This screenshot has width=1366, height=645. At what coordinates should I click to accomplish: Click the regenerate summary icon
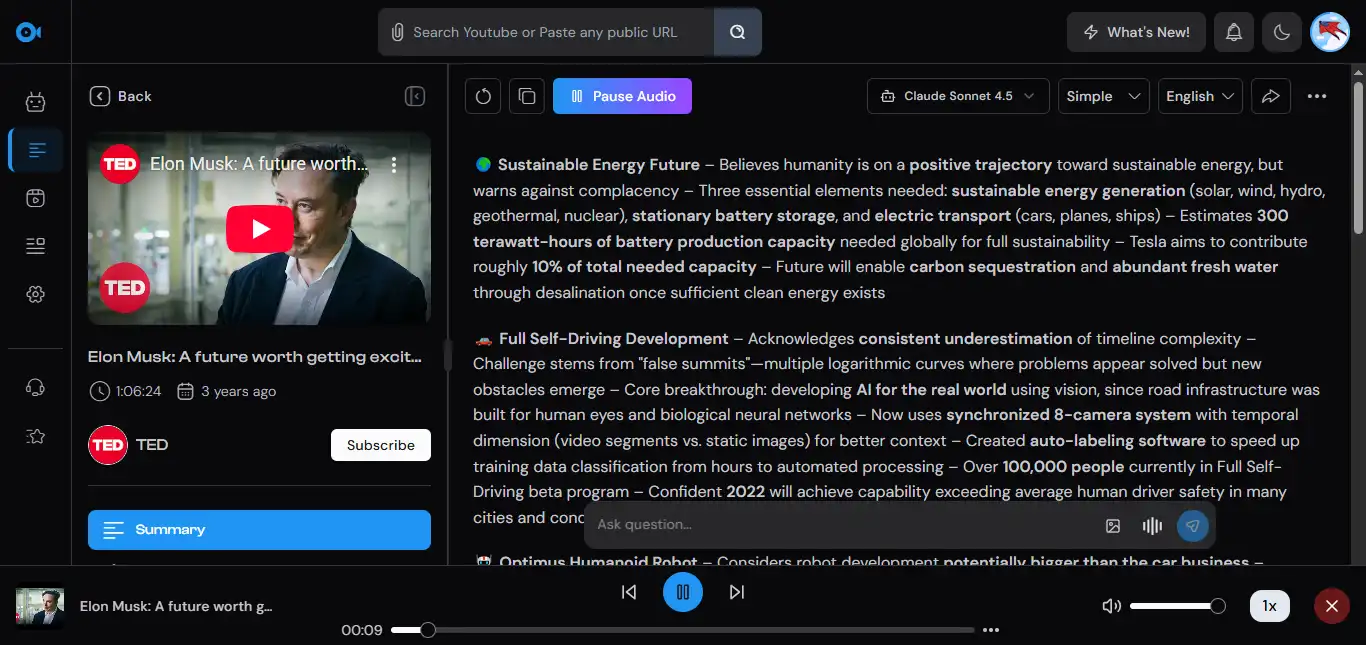pos(483,96)
